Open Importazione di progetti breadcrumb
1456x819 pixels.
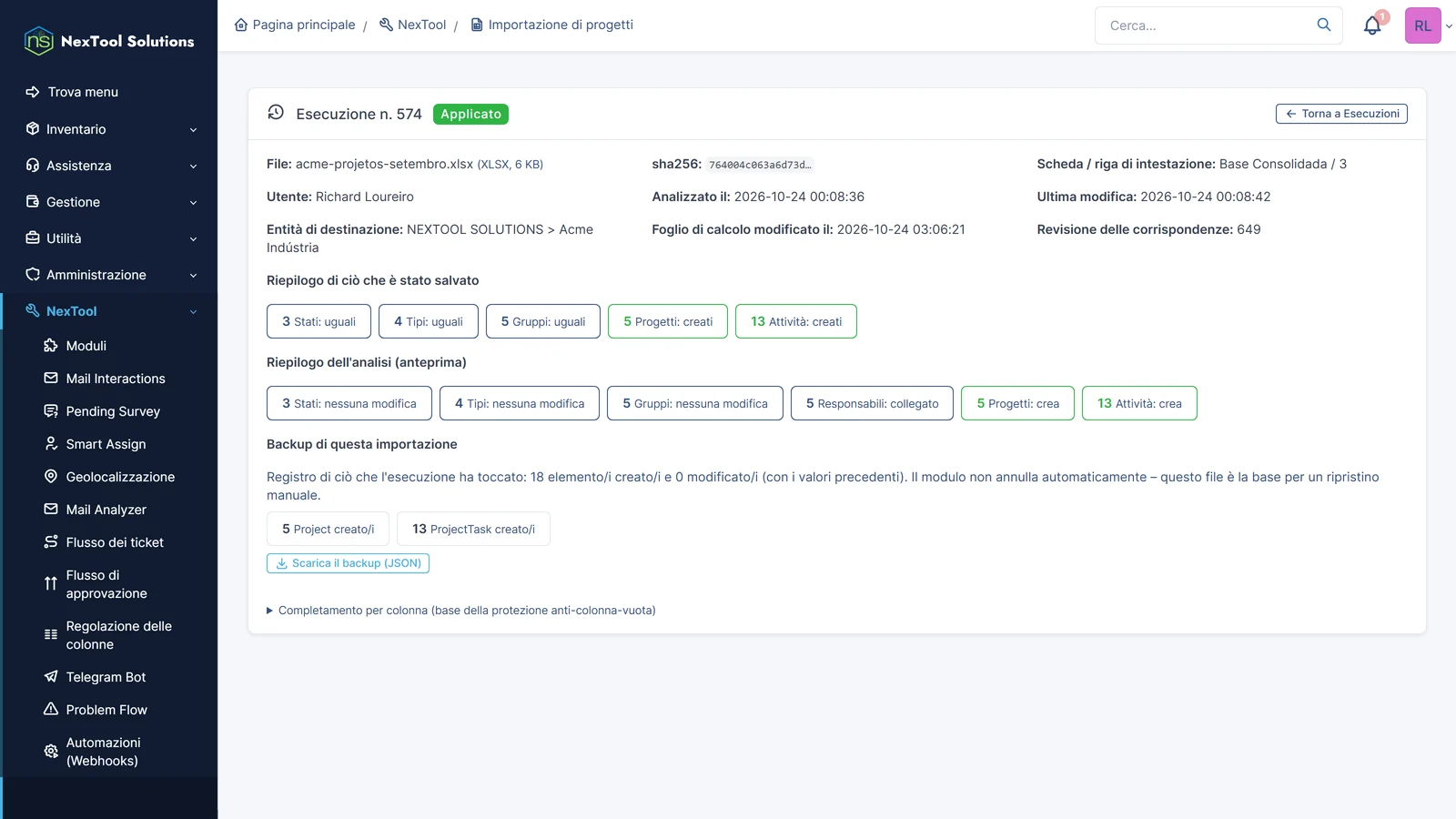[551, 25]
